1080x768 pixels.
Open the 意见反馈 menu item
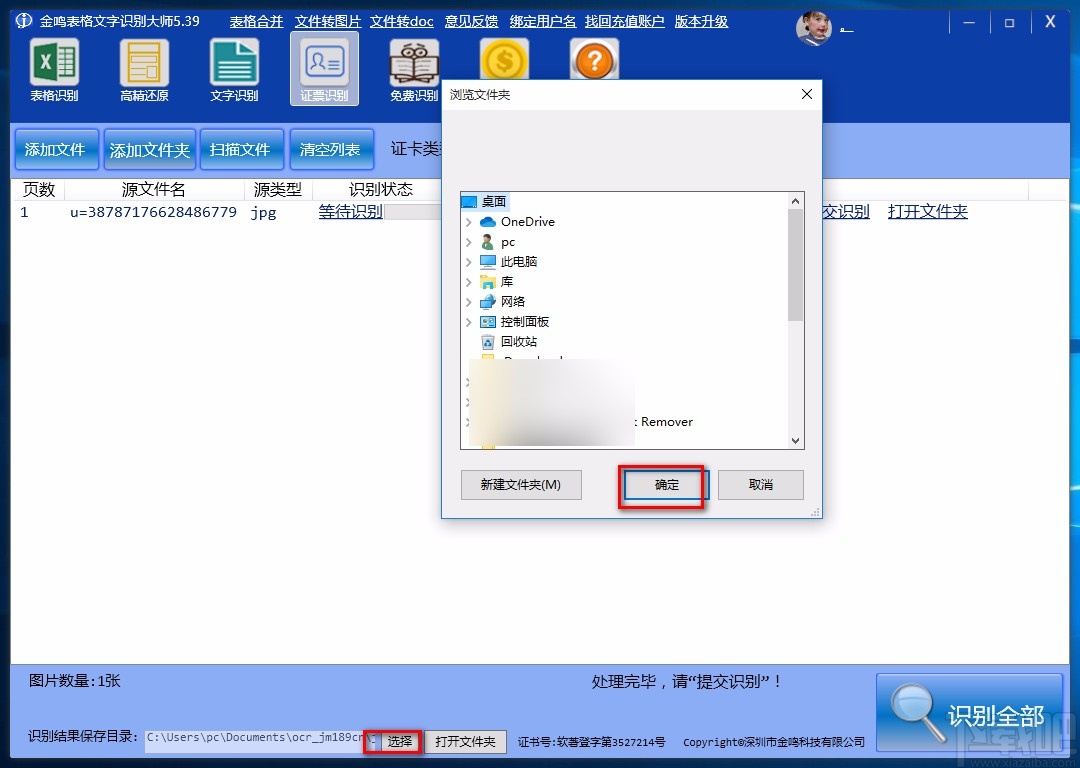[x=471, y=21]
